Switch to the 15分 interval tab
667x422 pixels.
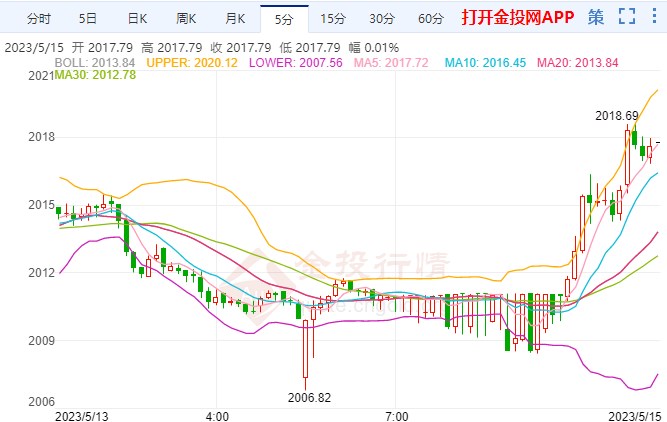tap(333, 19)
